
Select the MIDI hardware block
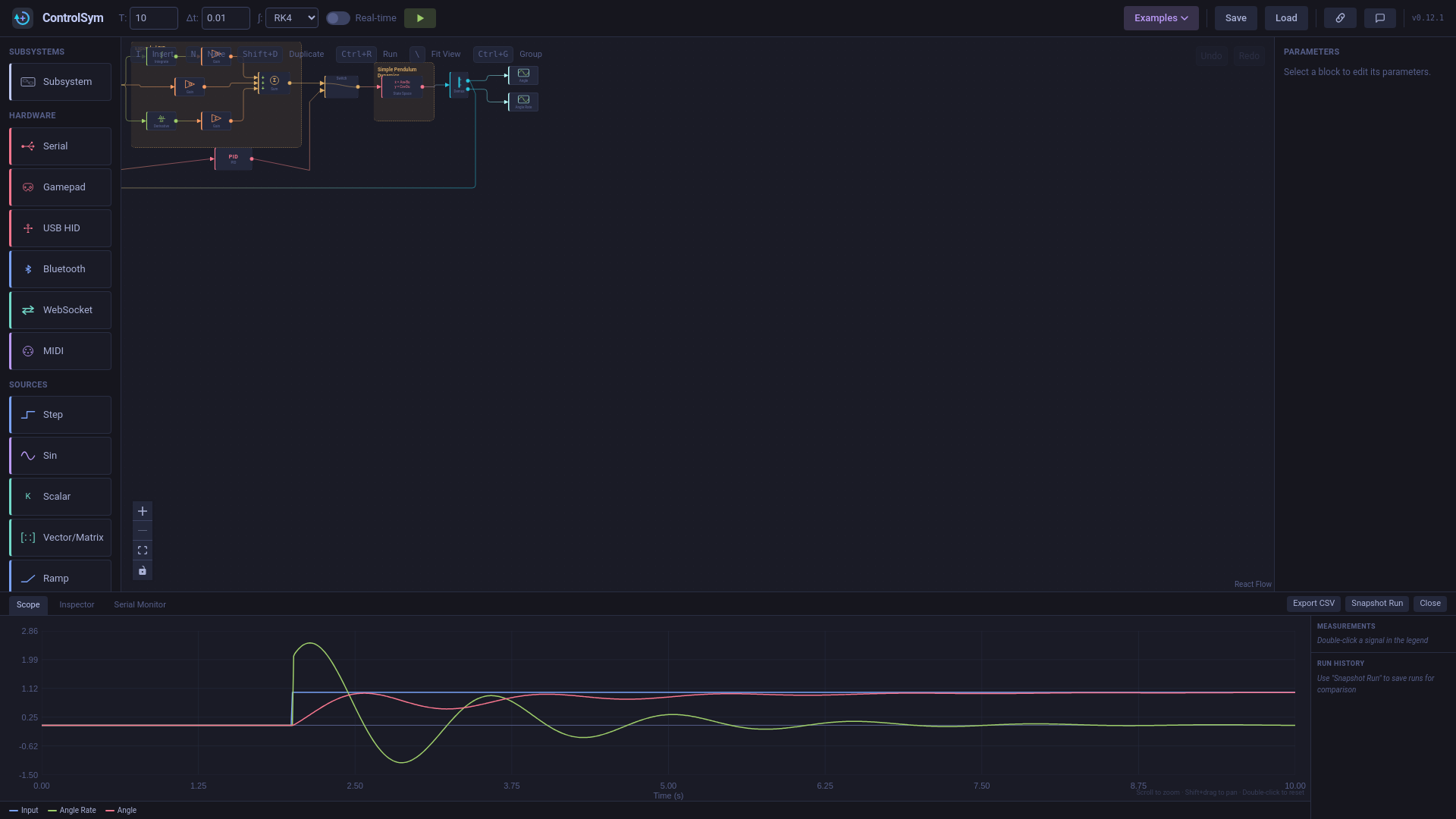click(61, 351)
